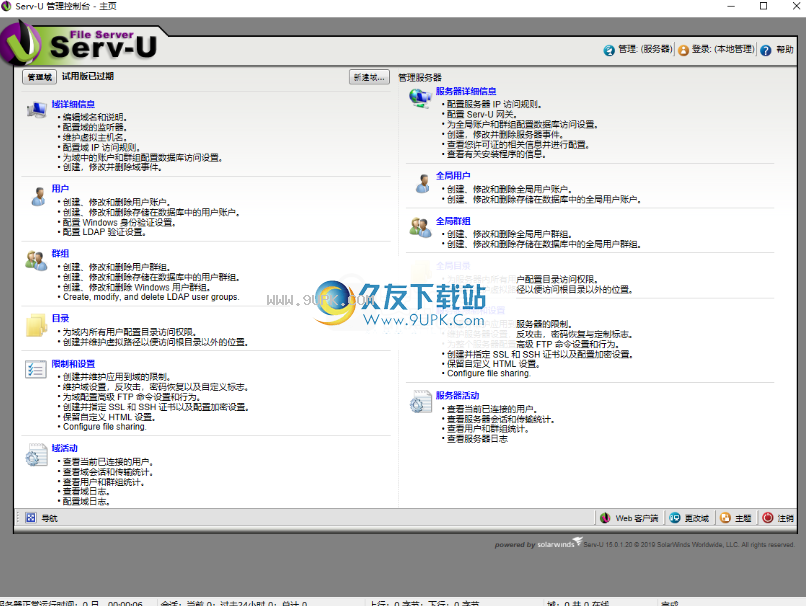Click the "powered by solarwinds" footer text
Screen dimensions: 806x606
click(538, 544)
